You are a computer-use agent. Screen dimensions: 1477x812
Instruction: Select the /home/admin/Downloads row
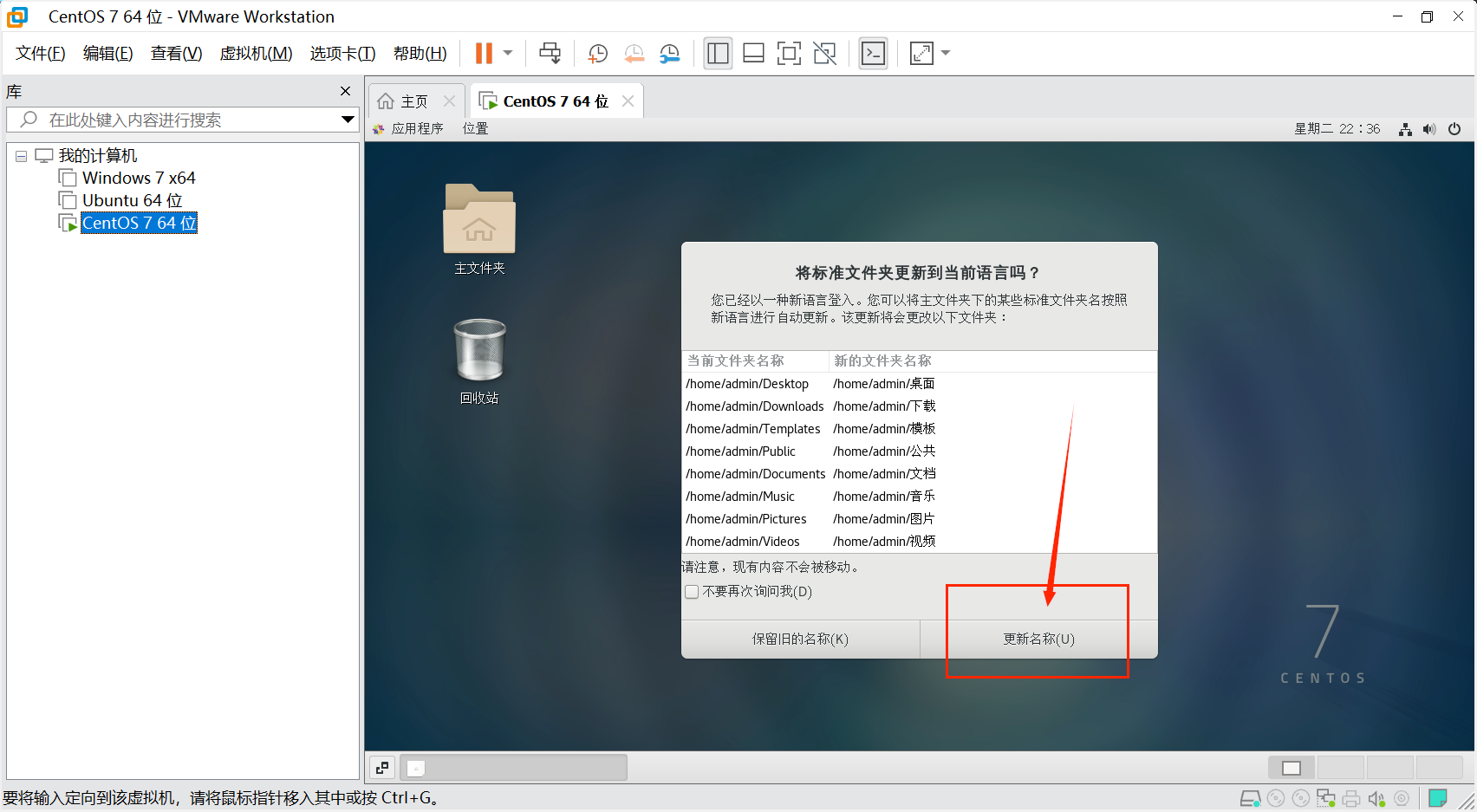pyautogui.click(x=920, y=406)
